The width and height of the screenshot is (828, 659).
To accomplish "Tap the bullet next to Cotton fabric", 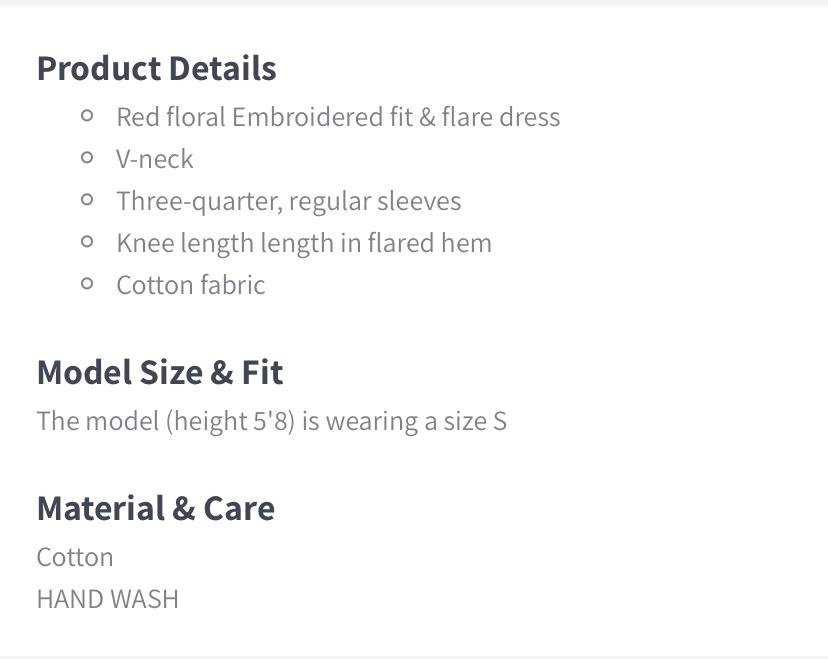I will coord(87,284).
